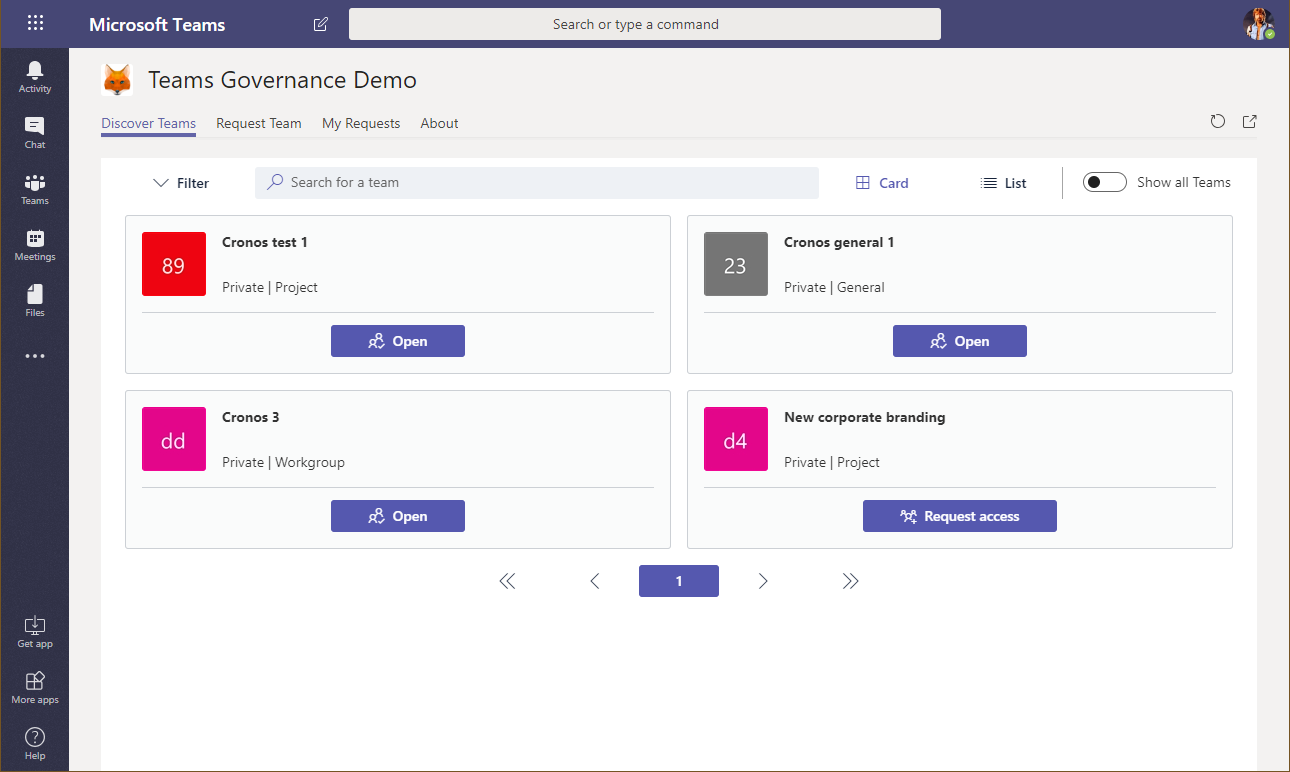The height and width of the screenshot is (772, 1290).
Task: Open the Cronos general 1 team
Action: (960, 341)
